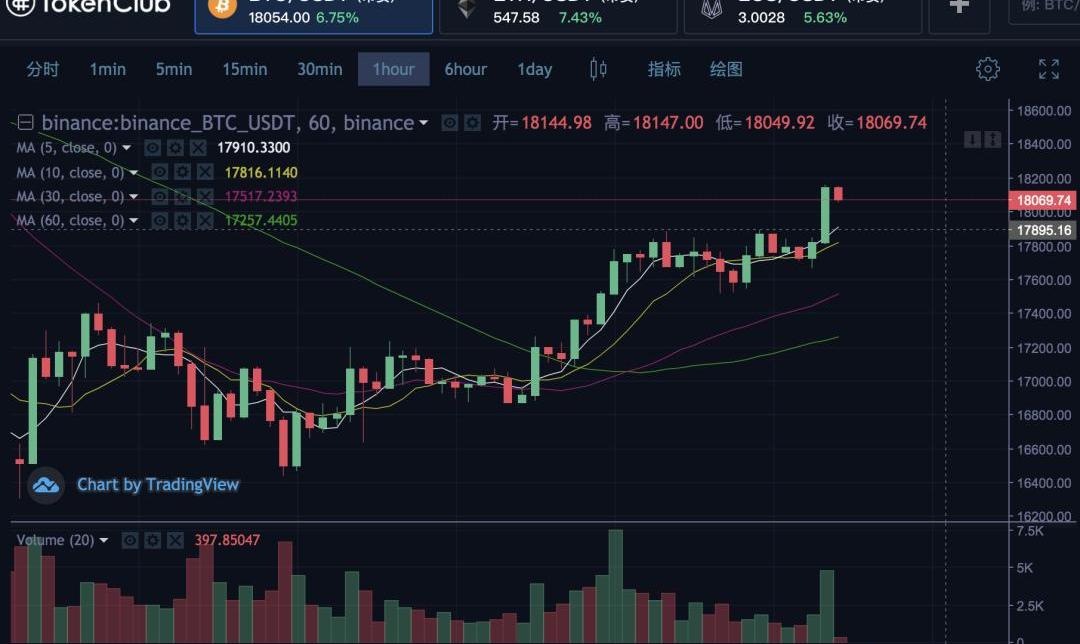Open settings gear for binance_BTC_USDT series

[x=472, y=123]
